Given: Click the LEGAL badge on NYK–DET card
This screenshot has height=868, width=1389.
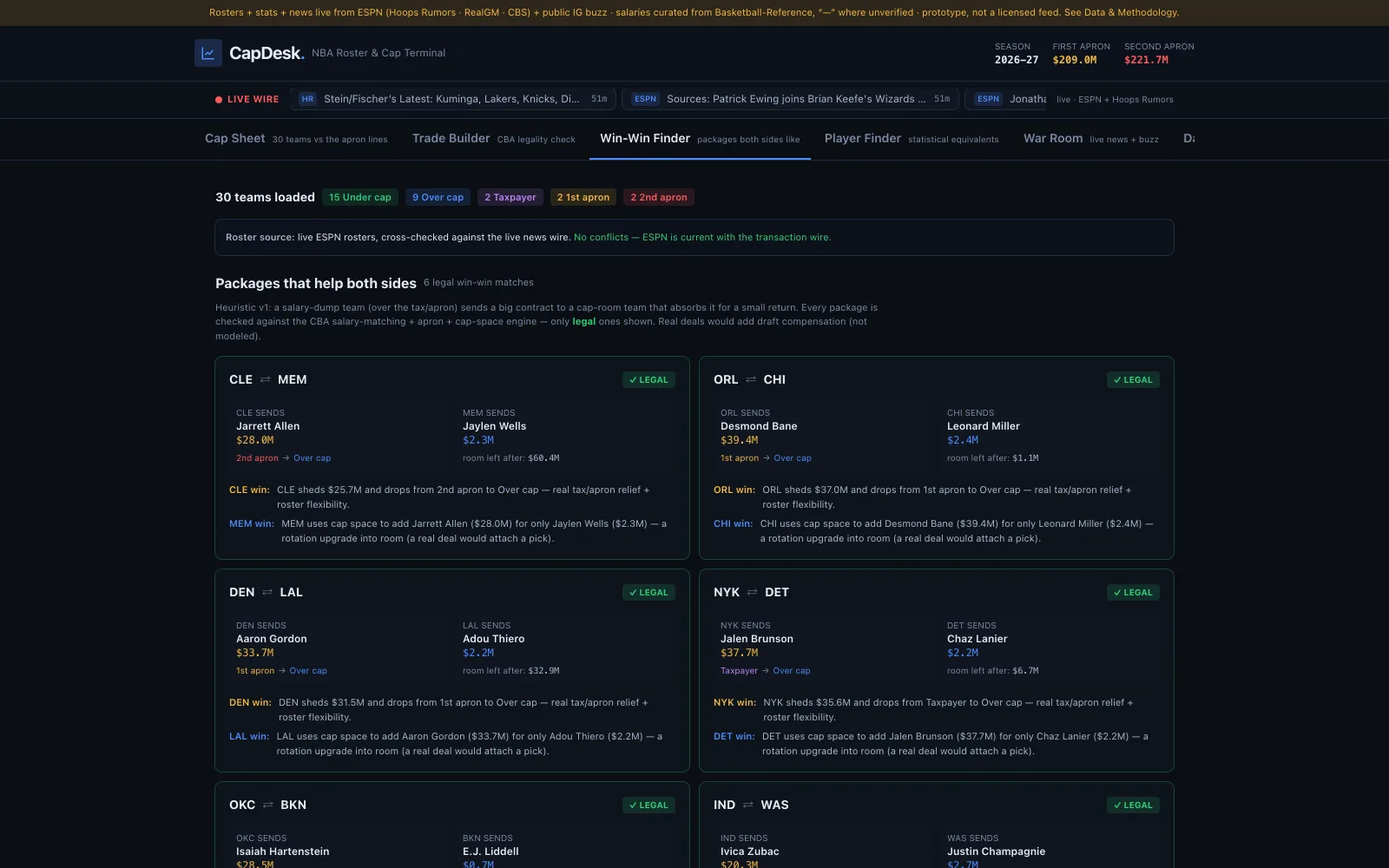Looking at the screenshot, I should [1133, 592].
